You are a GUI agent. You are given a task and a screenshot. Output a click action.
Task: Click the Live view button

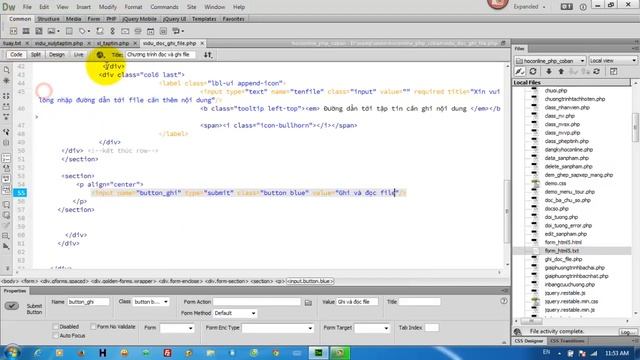coord(78,55)
